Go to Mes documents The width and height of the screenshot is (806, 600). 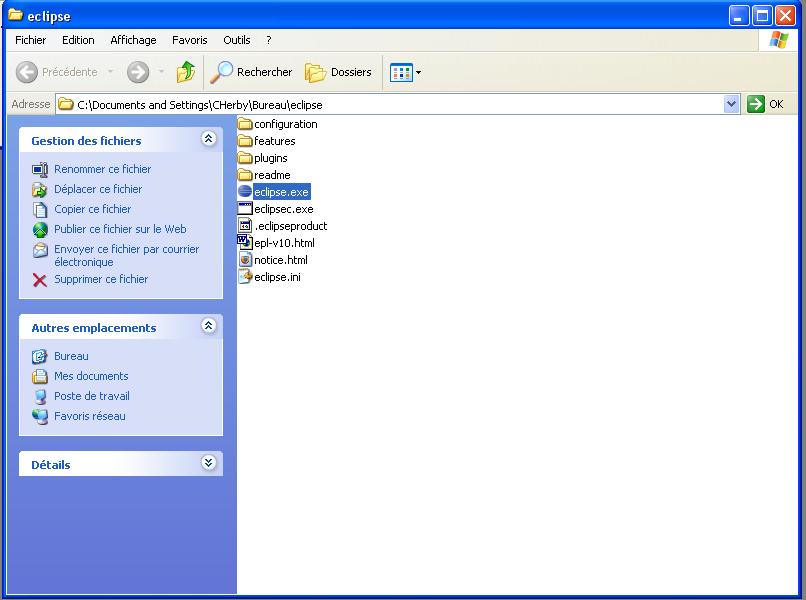coord(91,376)
